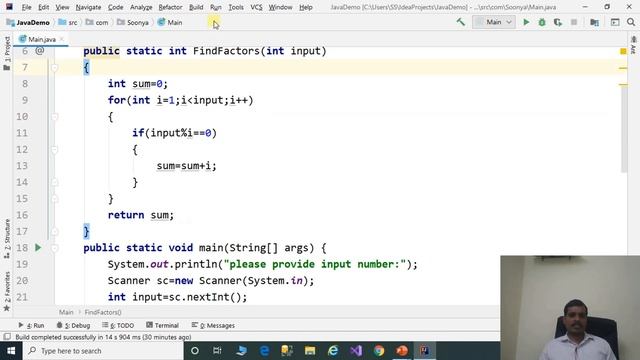Open the Favorites tool window on left sidebar
The width and height of the screenshot is (640, 360).
click(7, 291)
